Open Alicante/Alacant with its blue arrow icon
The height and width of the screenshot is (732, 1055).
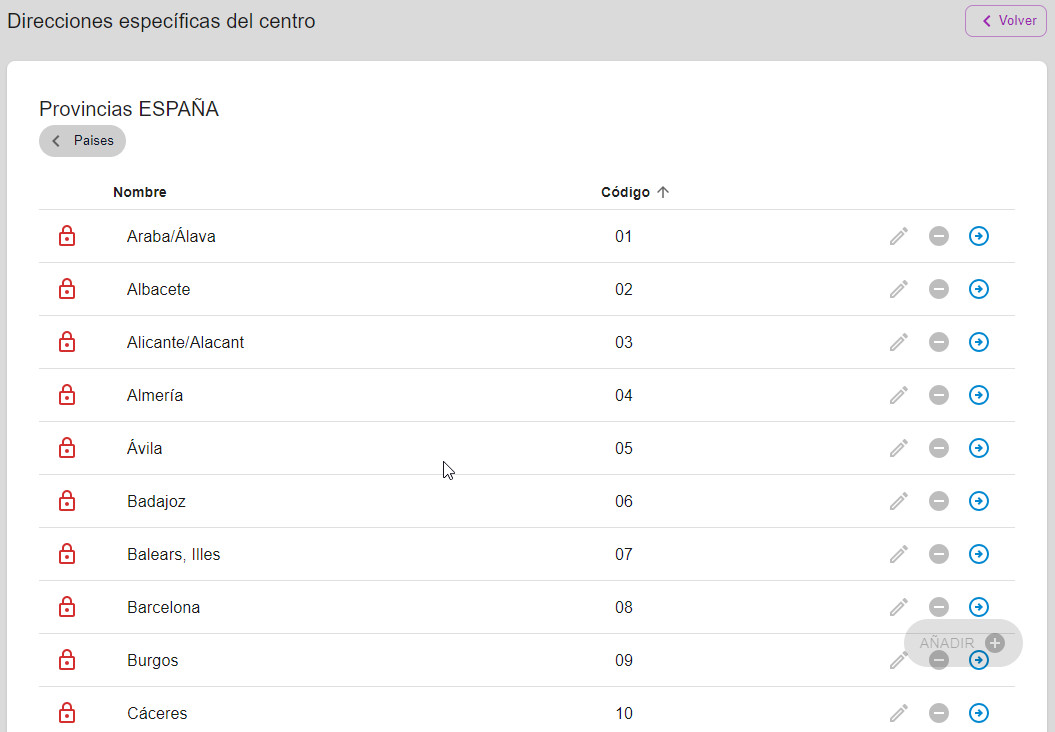pos(979,342)
